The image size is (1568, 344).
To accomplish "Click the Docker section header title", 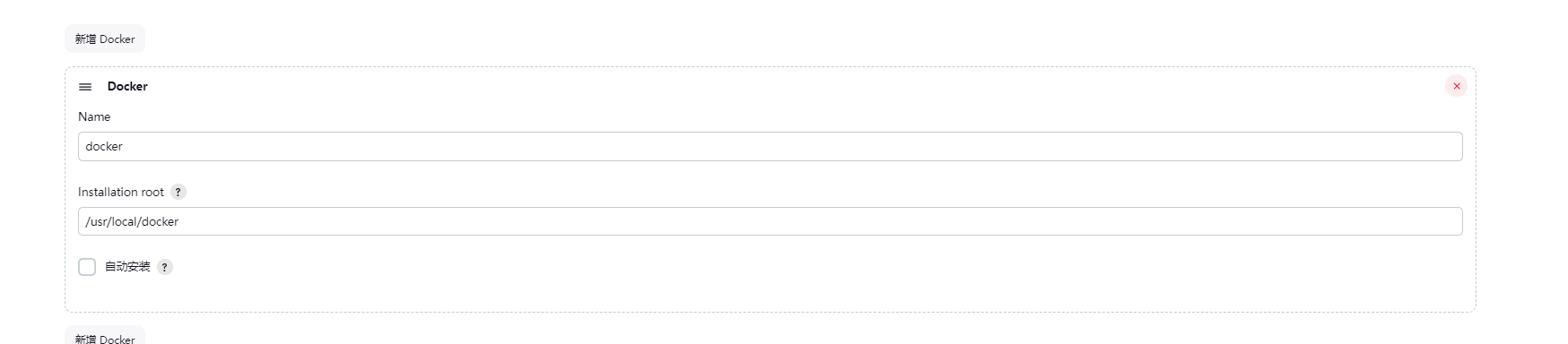I will click(127, 86).
